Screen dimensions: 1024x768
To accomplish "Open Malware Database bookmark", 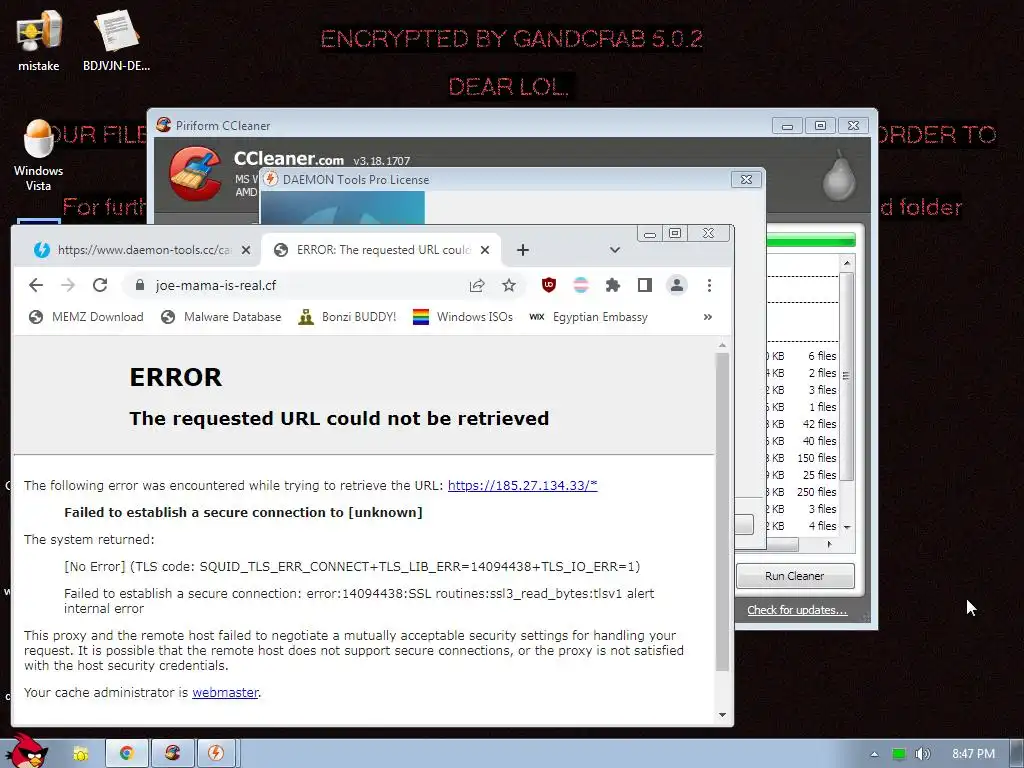I will point(221,317).
